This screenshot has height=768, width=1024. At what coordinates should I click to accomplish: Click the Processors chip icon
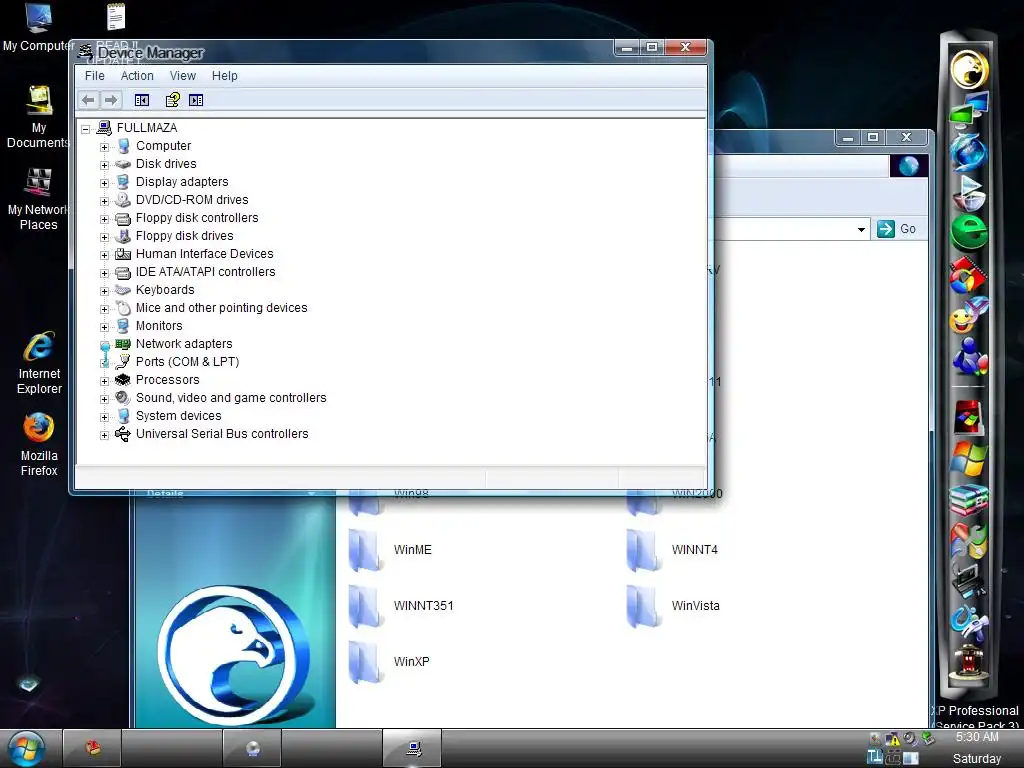pyautogui.click(x=123, y=379)
